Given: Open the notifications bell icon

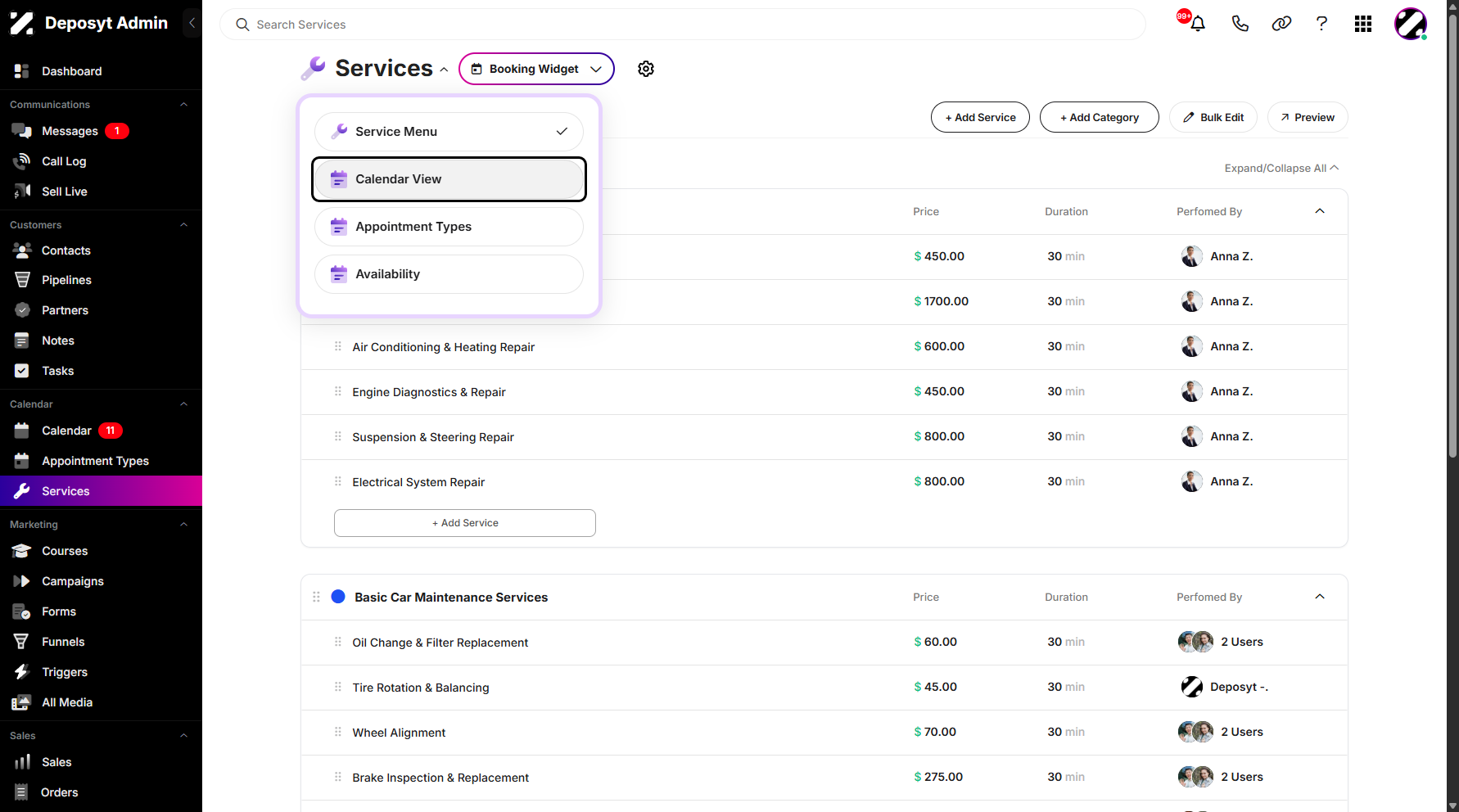Looking at the screenshot, I should [x=1197, y=24].
